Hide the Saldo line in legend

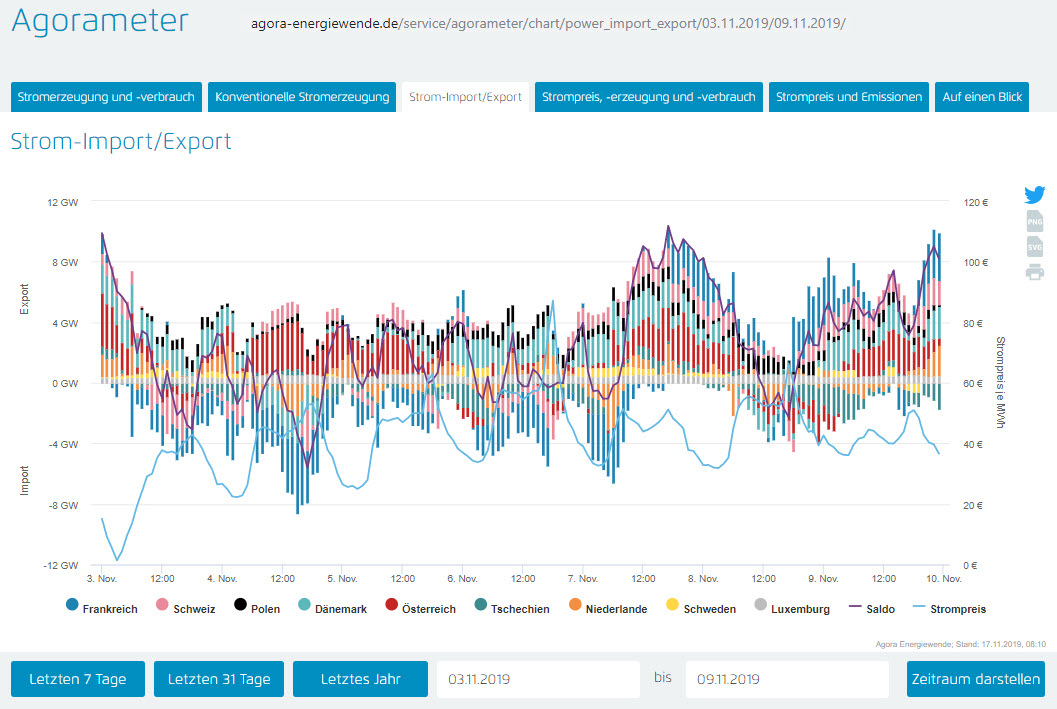(x=868, y=608)
